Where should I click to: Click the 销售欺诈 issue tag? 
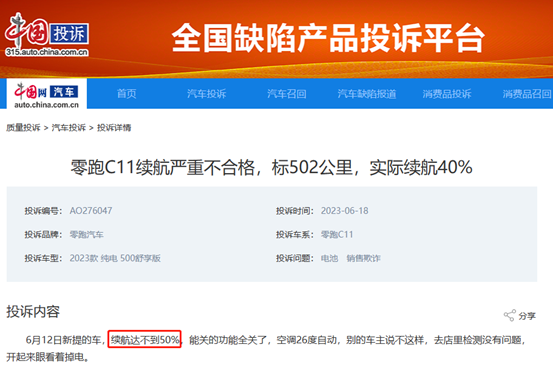[363, 258]
